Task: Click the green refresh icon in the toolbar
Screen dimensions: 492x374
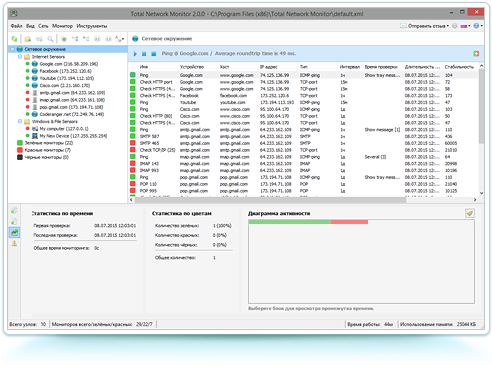Action: 14,39
